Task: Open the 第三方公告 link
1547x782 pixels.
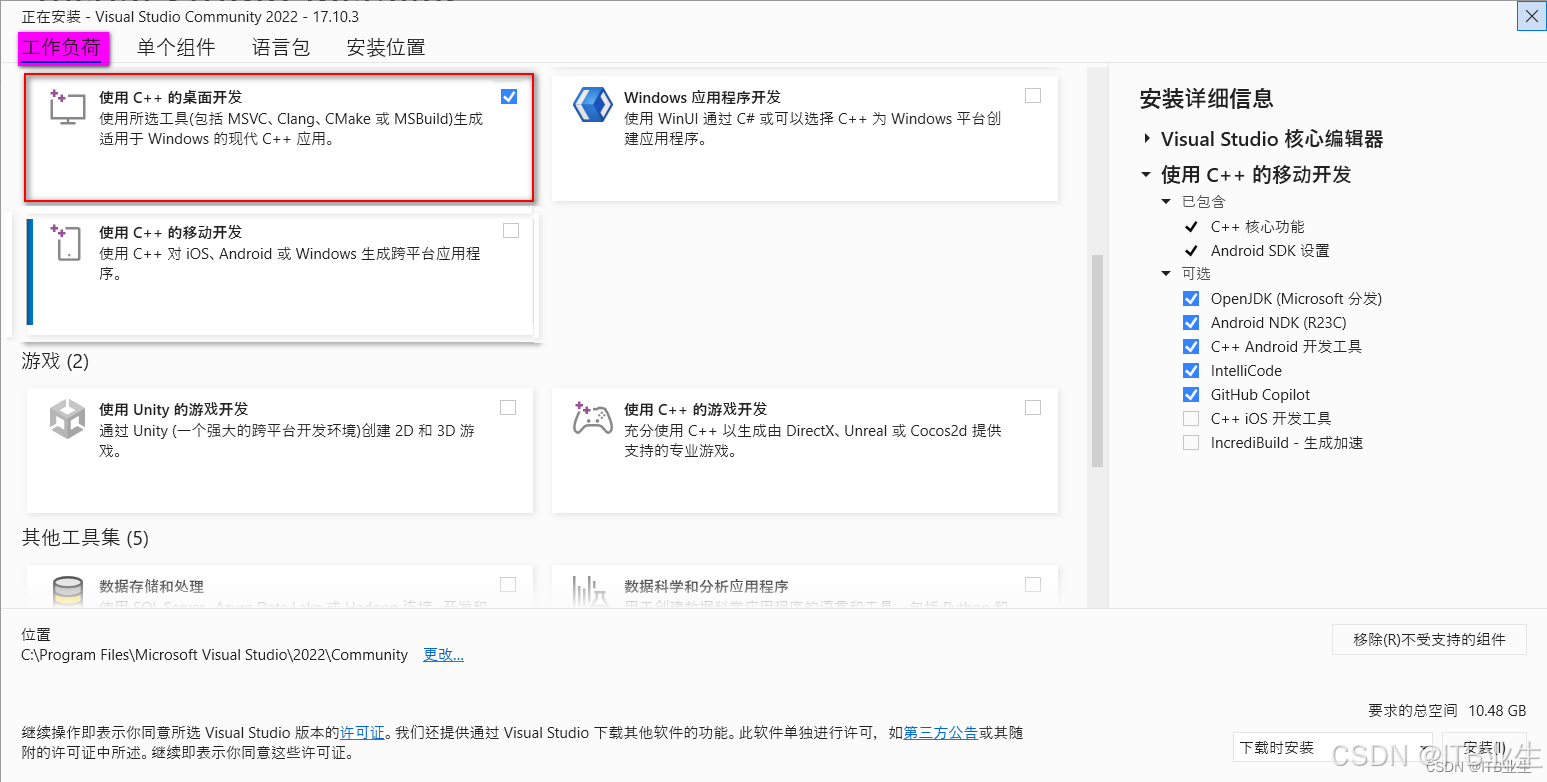Action: [940, 733]
